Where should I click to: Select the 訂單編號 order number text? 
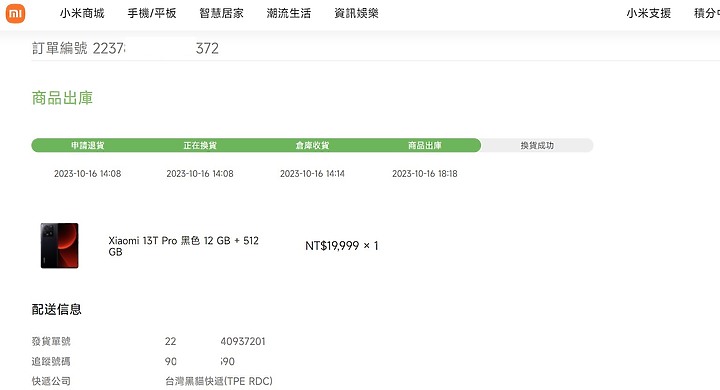[125, 48]
